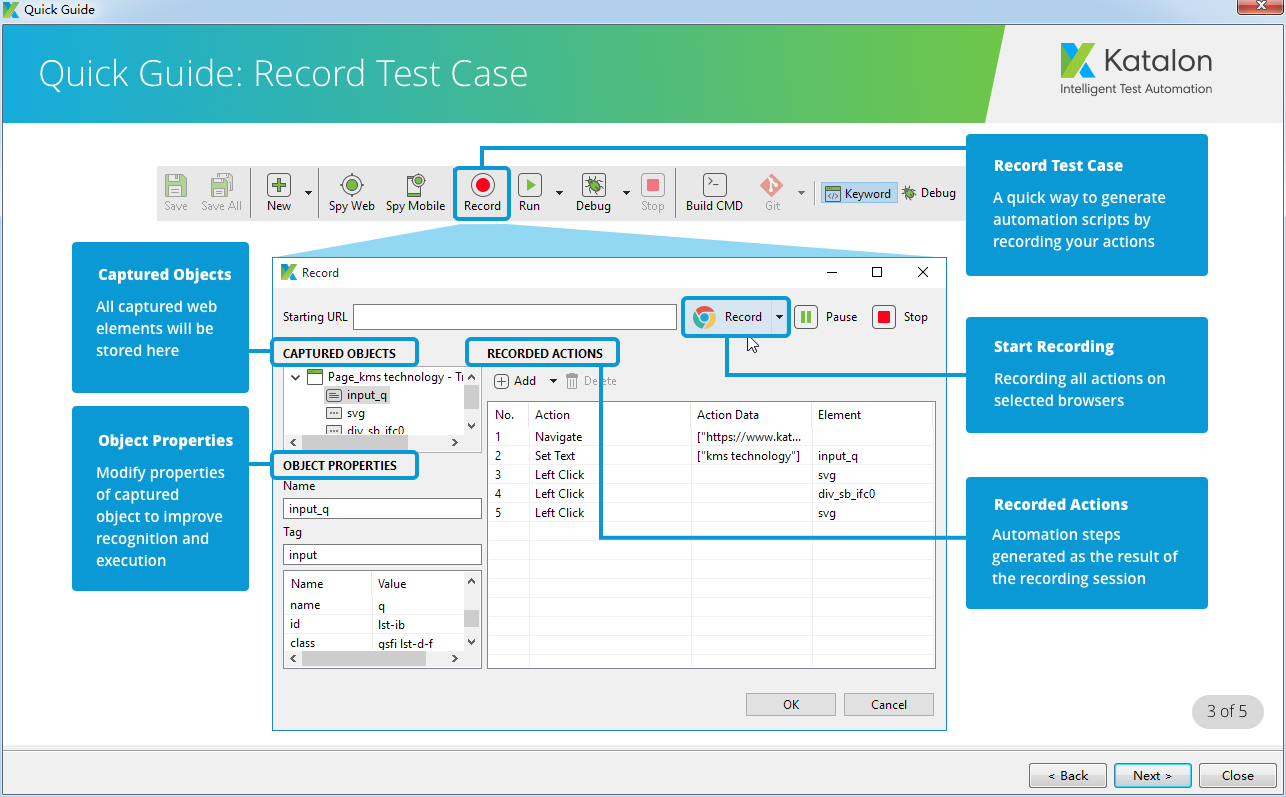Click the New toolbar icon
1286x797 pixels.
279,186
